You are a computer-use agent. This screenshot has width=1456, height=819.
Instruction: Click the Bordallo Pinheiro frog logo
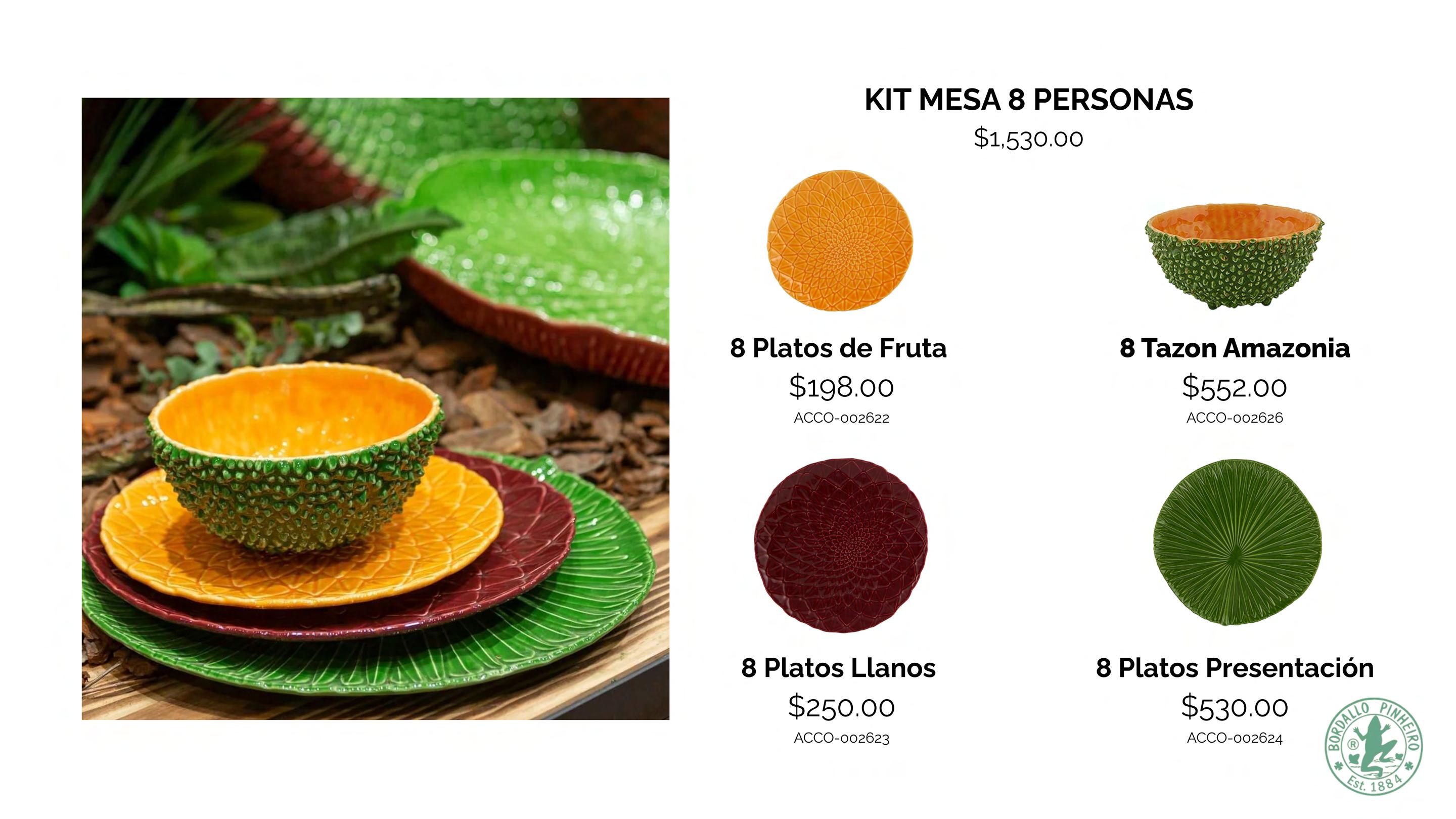pyautogui.click(x=1374, y=746)
